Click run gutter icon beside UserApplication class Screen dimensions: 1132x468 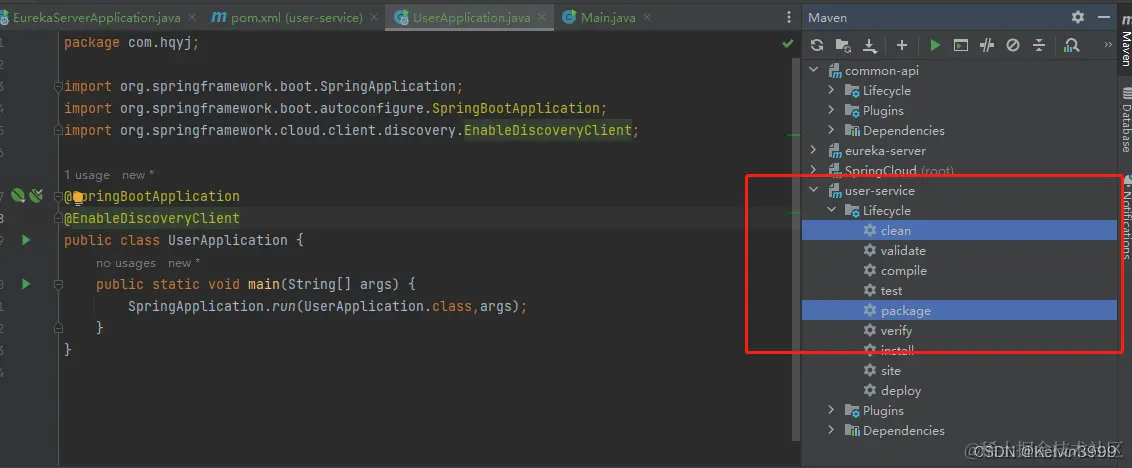tap(26, 240)
